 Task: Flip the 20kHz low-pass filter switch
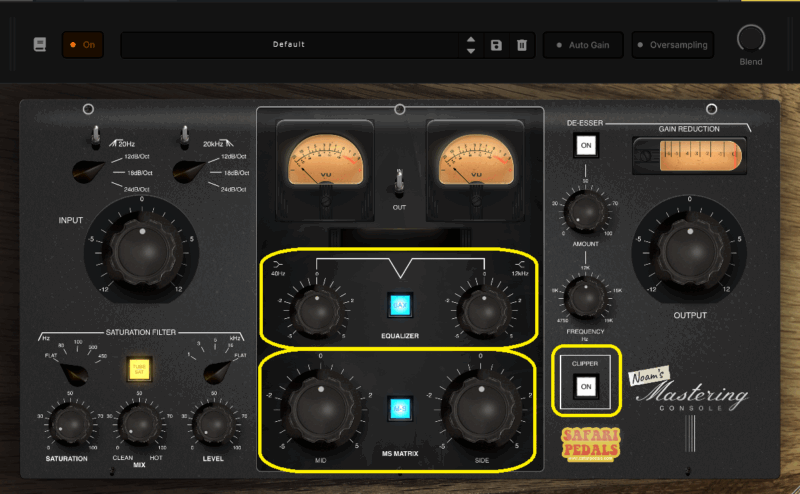click(184, 136)
